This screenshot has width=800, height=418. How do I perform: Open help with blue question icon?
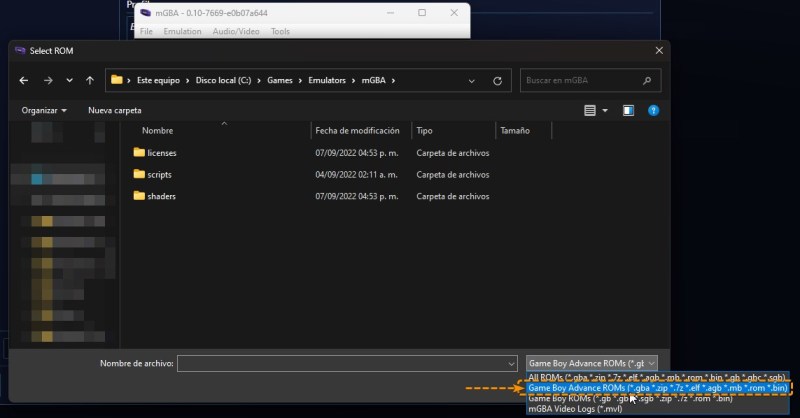click(x=653, y=110)
